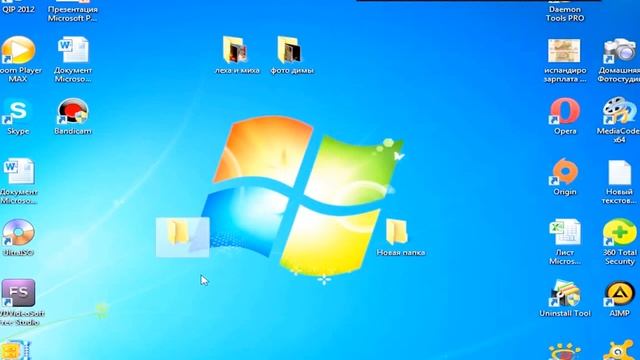Launch the Origin shortcut
This screenshot has width=640, height=360.
click(x=565, y=177)
